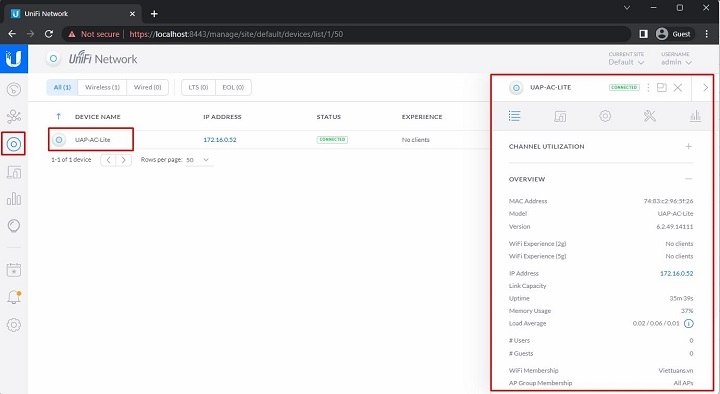Open browser tab search chevron
The image size is (720, 394).
coord(627,8)
